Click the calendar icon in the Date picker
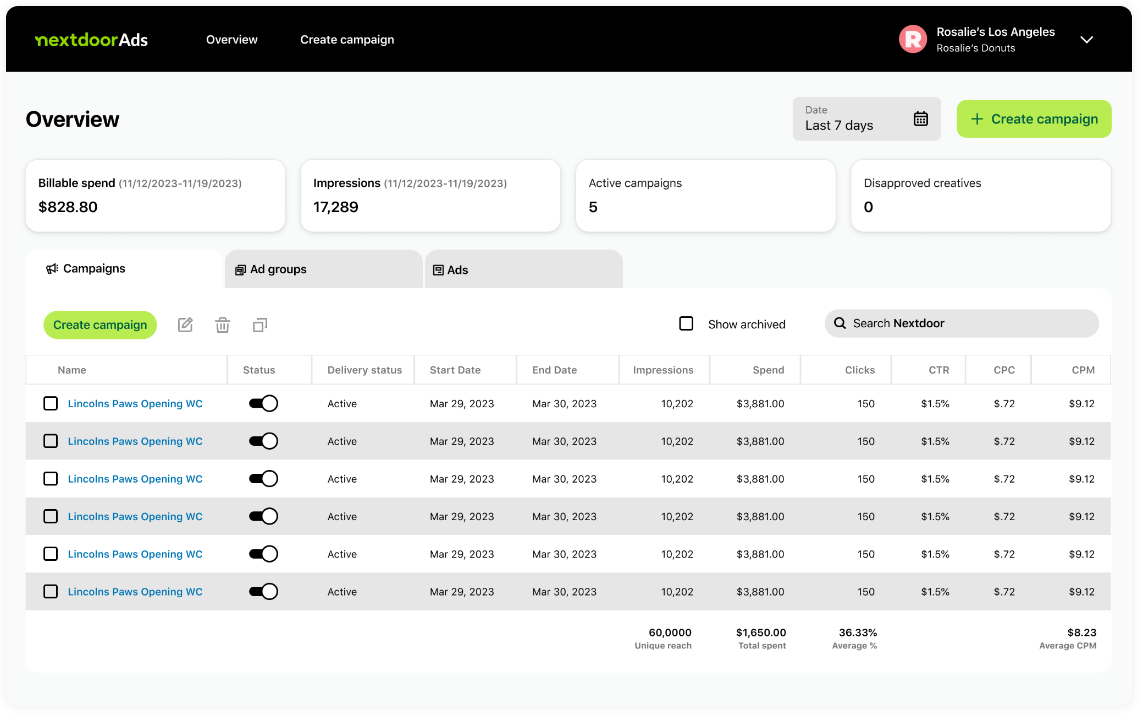Viewport: 1140px width, 718px height. 920,118
